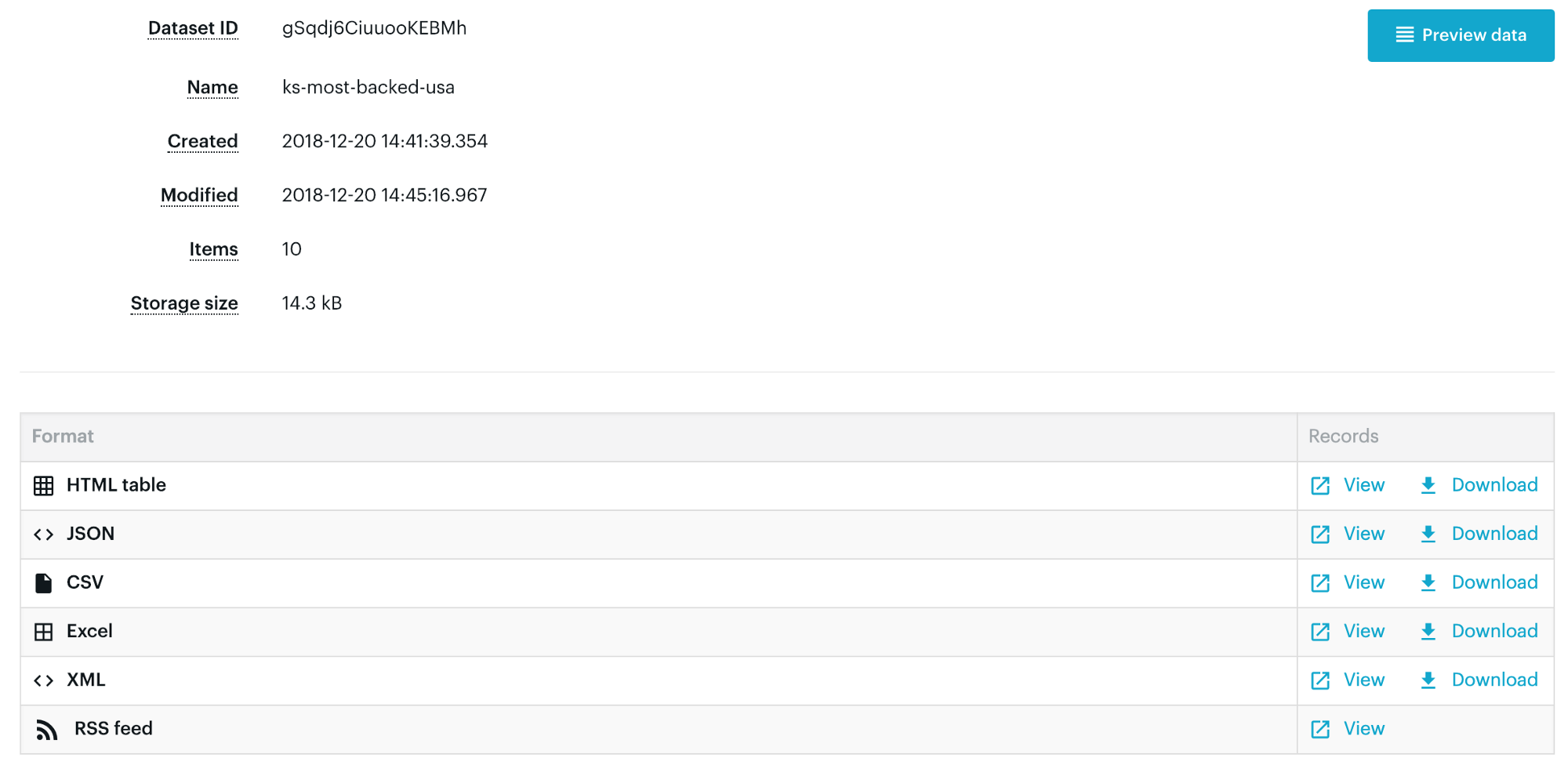This screenshot has width=1568, height=765.
Task: Click the open-external icon in RSS feed row
Action: point(1320,729)
